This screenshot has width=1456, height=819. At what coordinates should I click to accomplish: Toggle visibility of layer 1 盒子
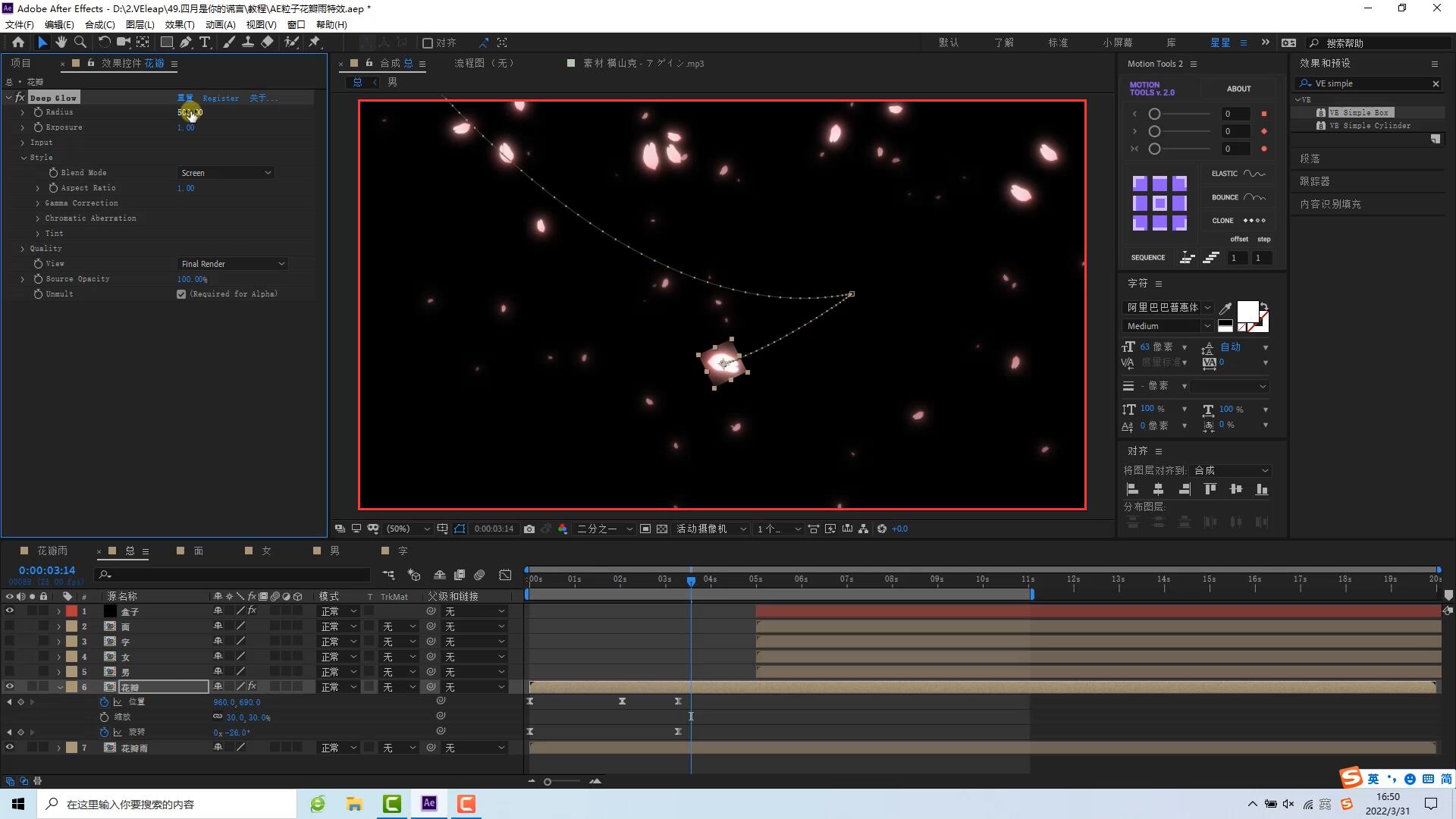click(9, 611)
